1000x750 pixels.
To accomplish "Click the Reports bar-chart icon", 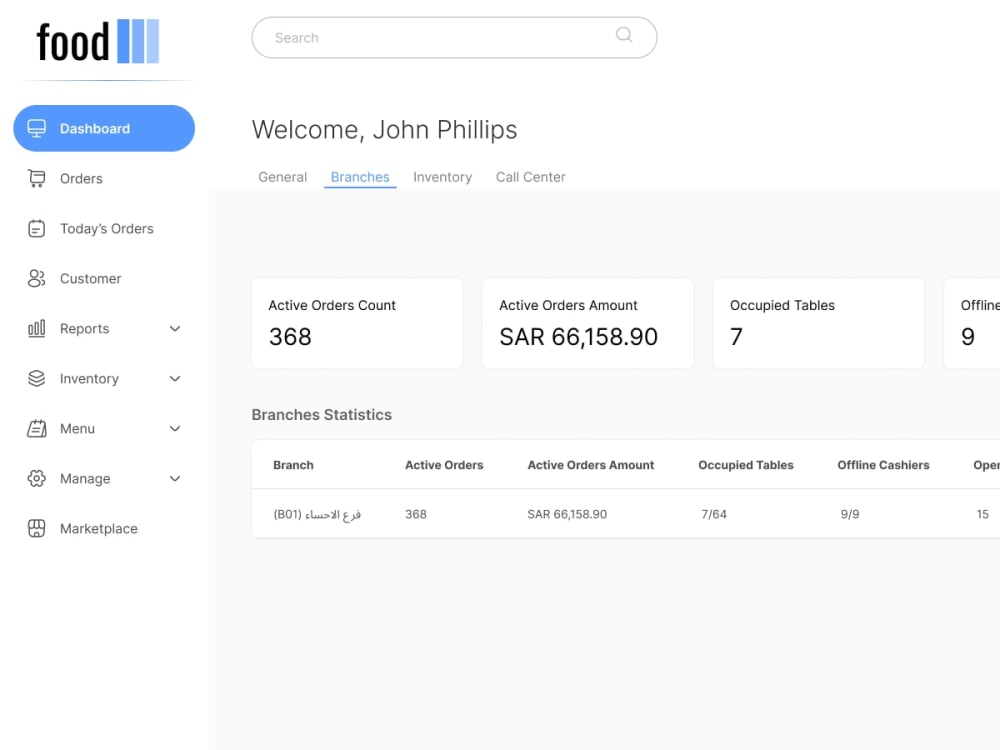I will 37,328.
